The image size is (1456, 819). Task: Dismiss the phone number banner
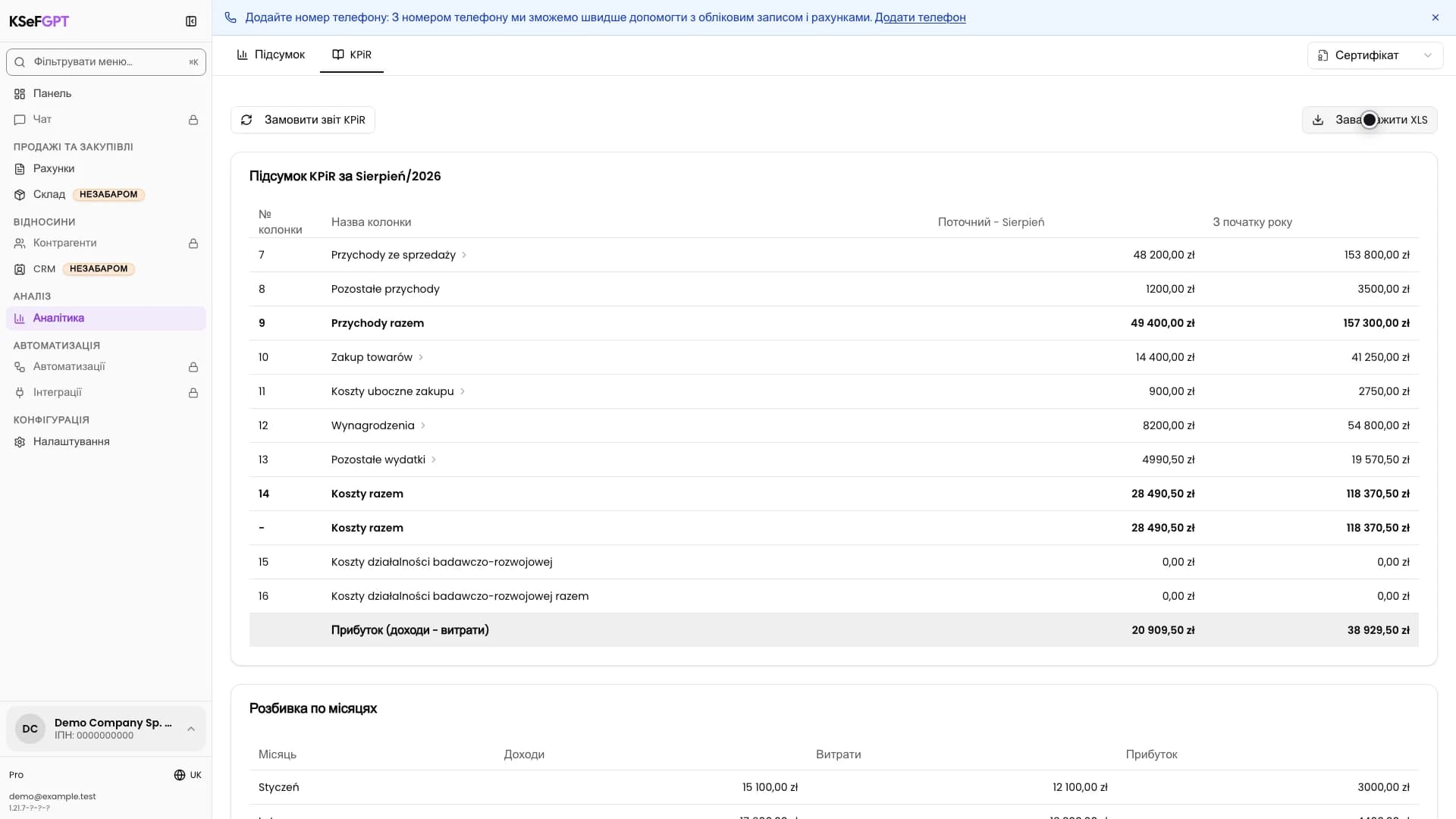pos(1436,17)
